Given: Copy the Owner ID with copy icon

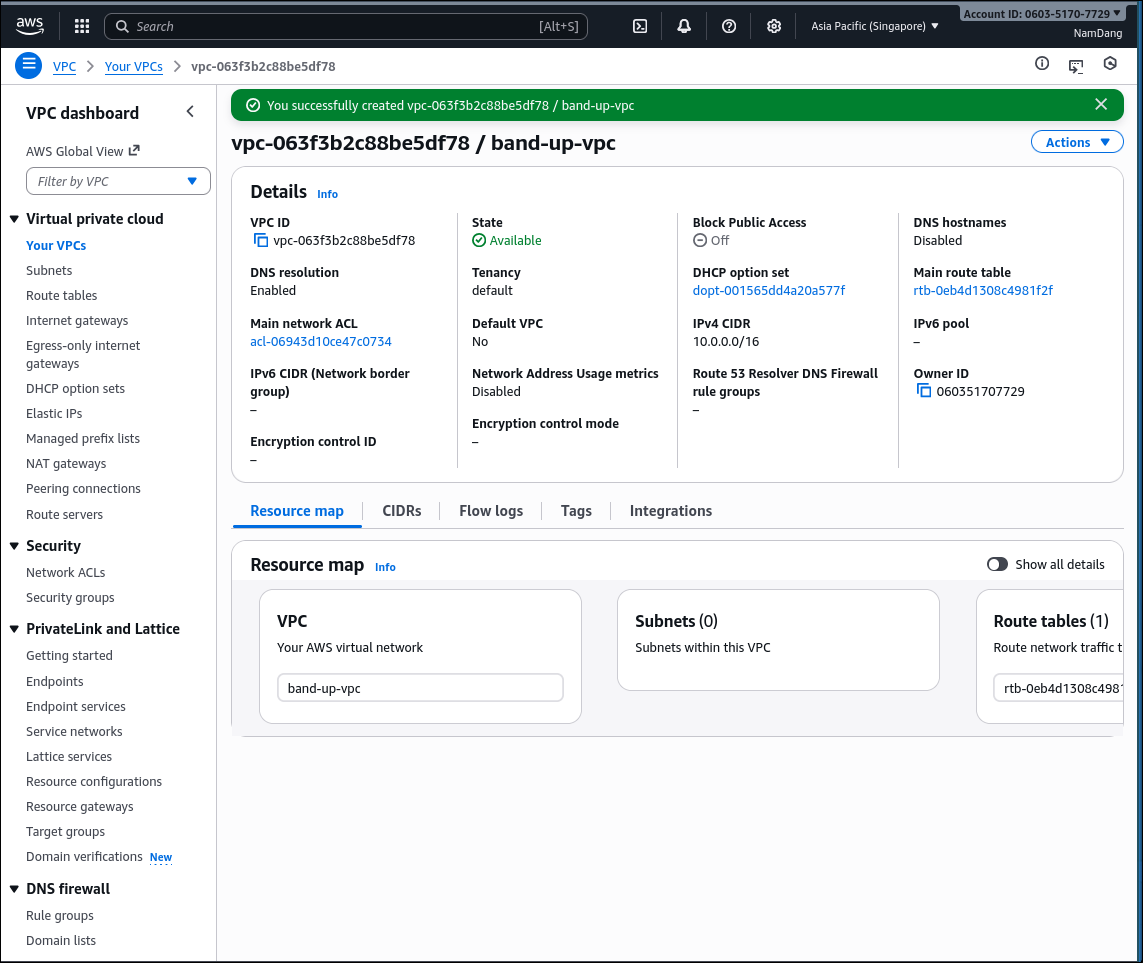Looking at the screenshot, I should (924, 391).
